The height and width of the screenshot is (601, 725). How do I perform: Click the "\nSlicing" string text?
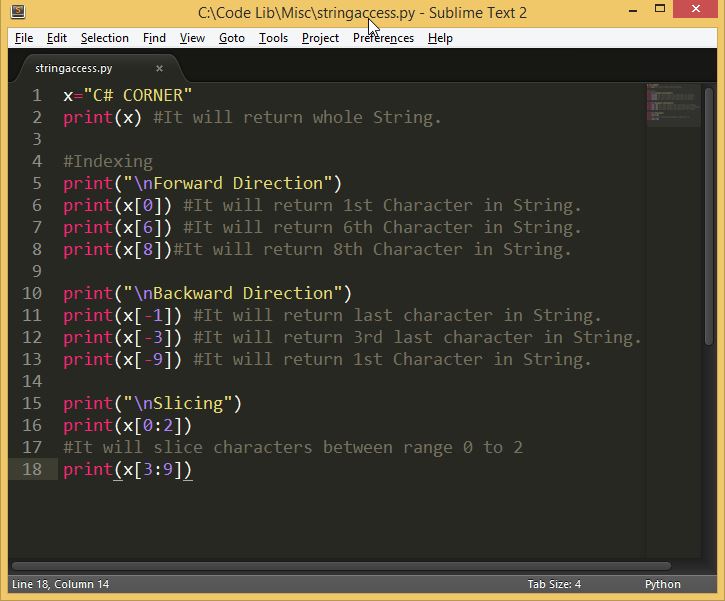[178, 404]
